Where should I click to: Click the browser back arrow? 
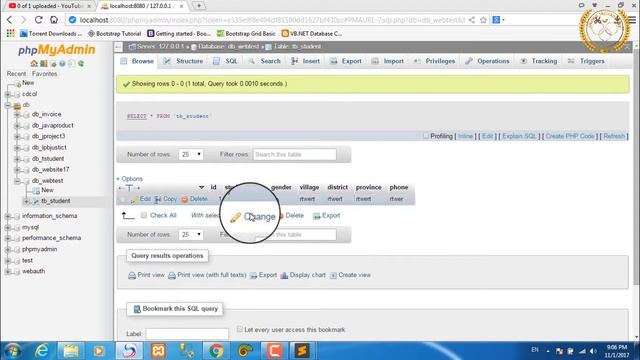click(x=10, y=20)
